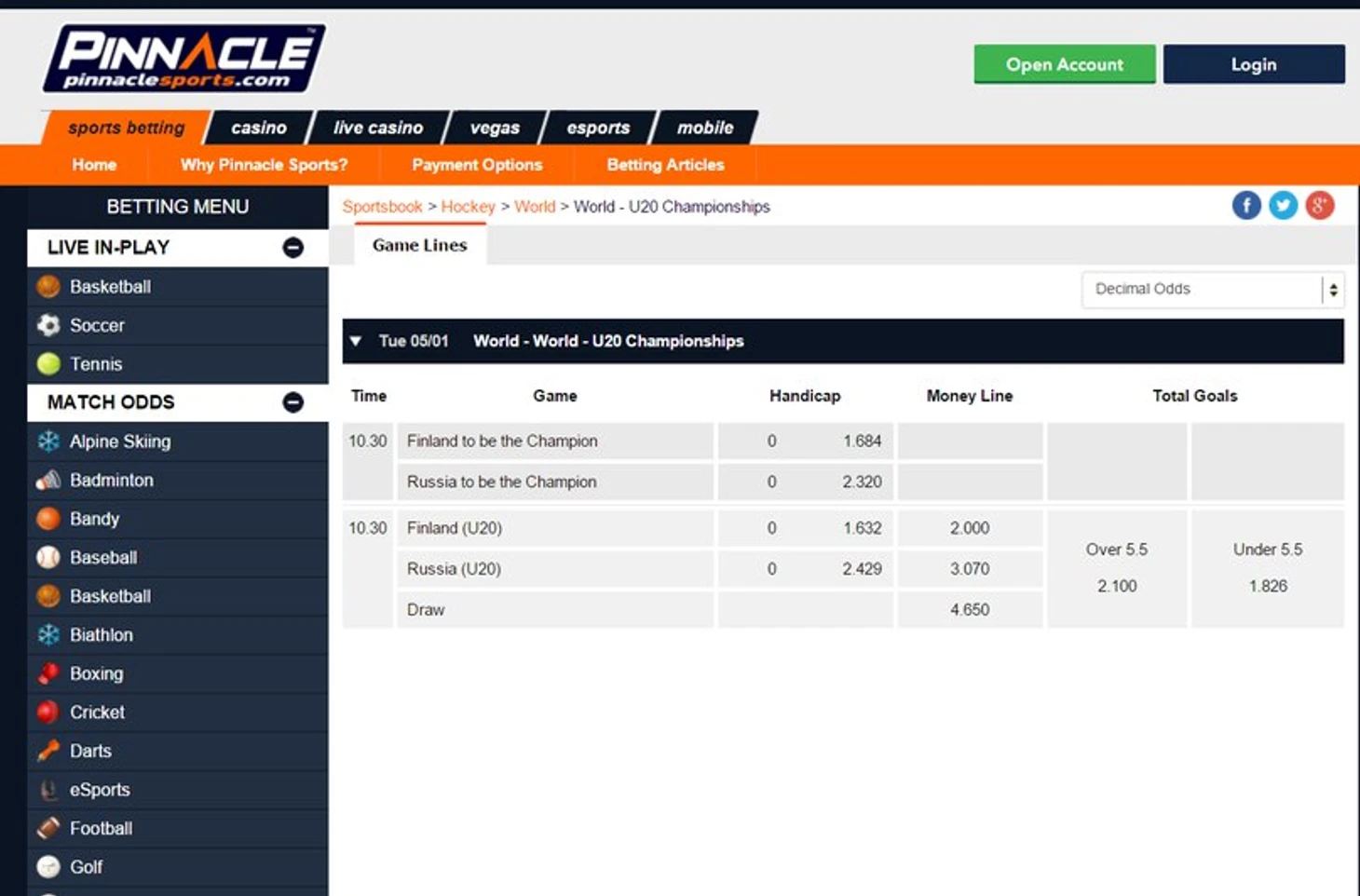
Task: Click the Login button
Action: pos(1254,64)
